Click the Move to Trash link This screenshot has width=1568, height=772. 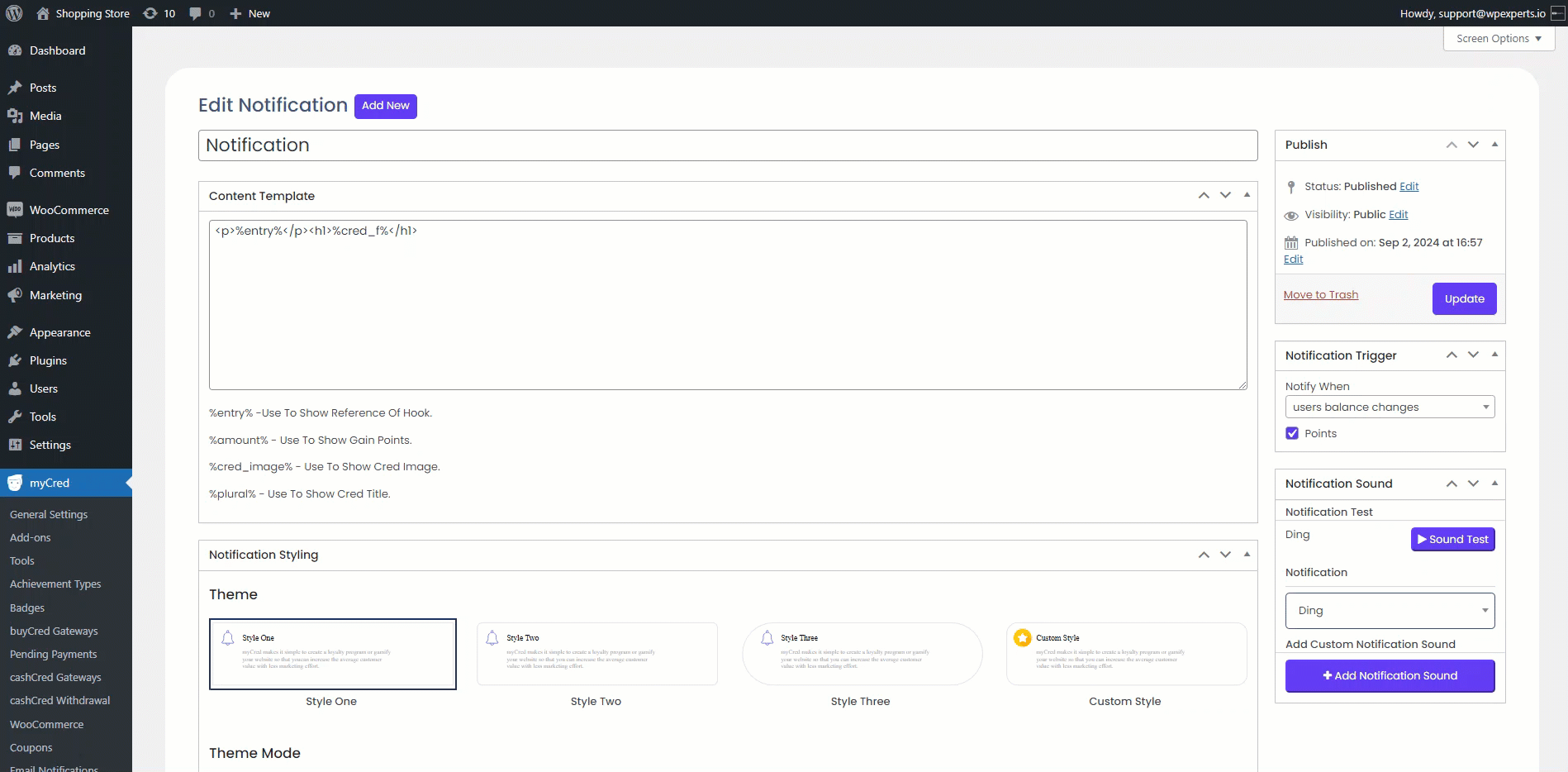[1320, 295]
